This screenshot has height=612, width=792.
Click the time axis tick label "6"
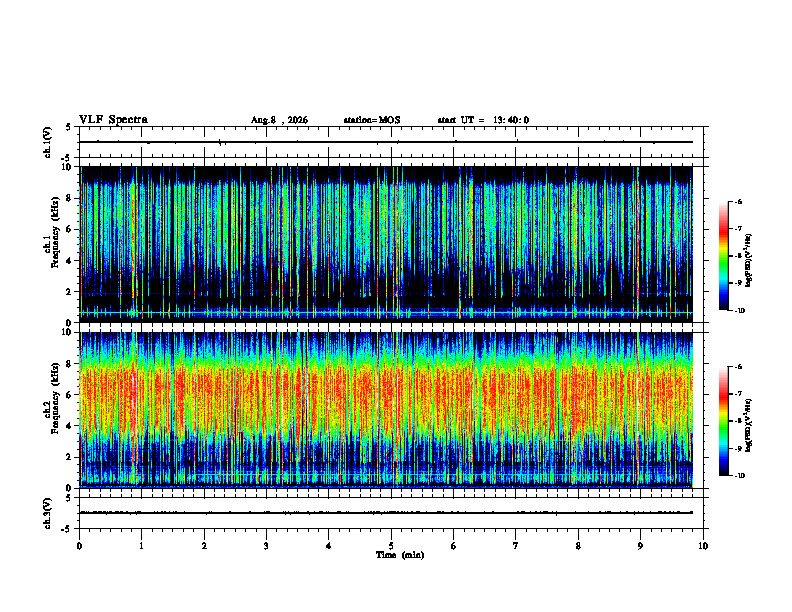coord(454,546)
